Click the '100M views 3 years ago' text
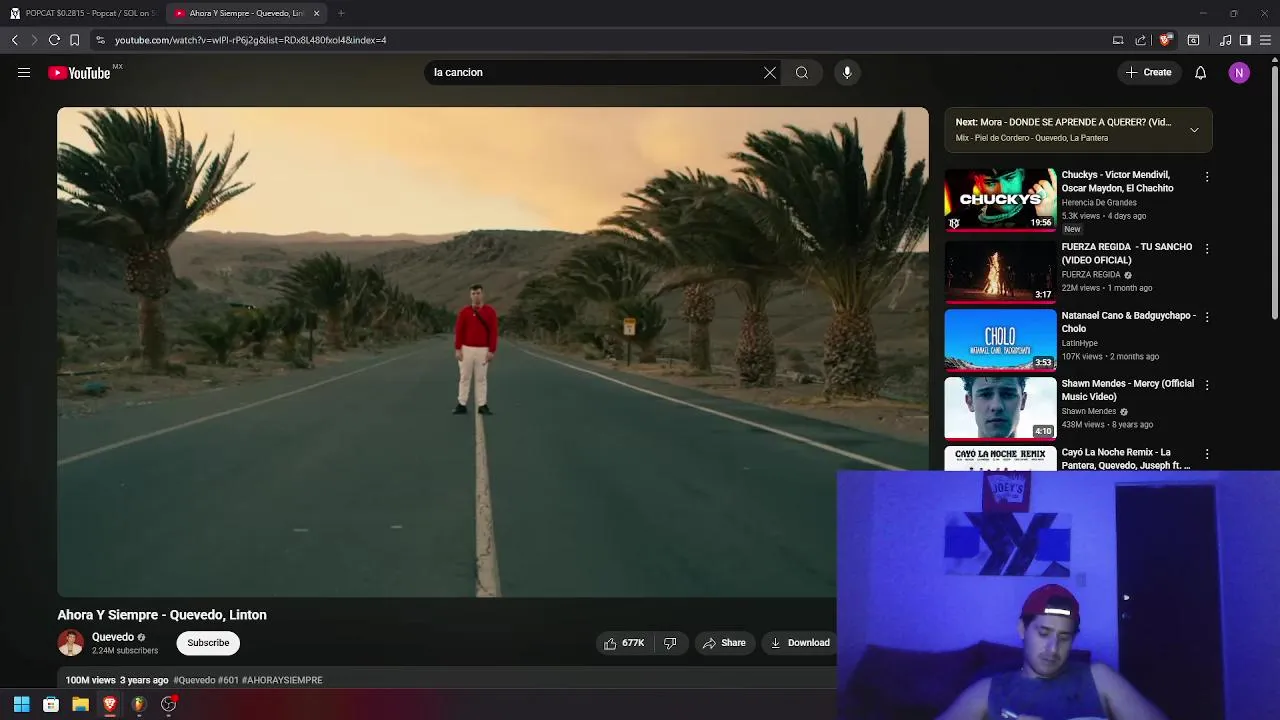The height and width of the screenshot is (720, 1280). point(117,680)
